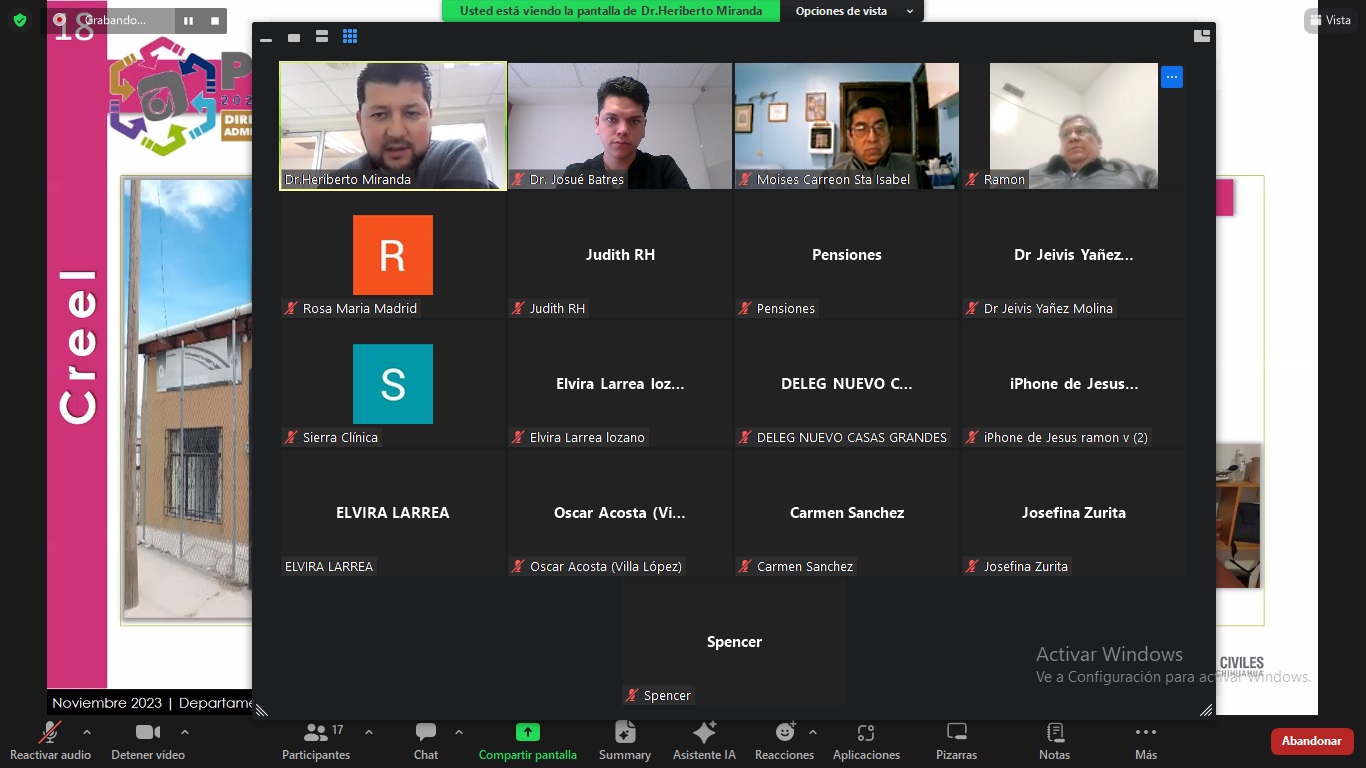Open the Participantes panel
Image resolution: width=1366 pixels, height=768 pixels.
point(316,740)
